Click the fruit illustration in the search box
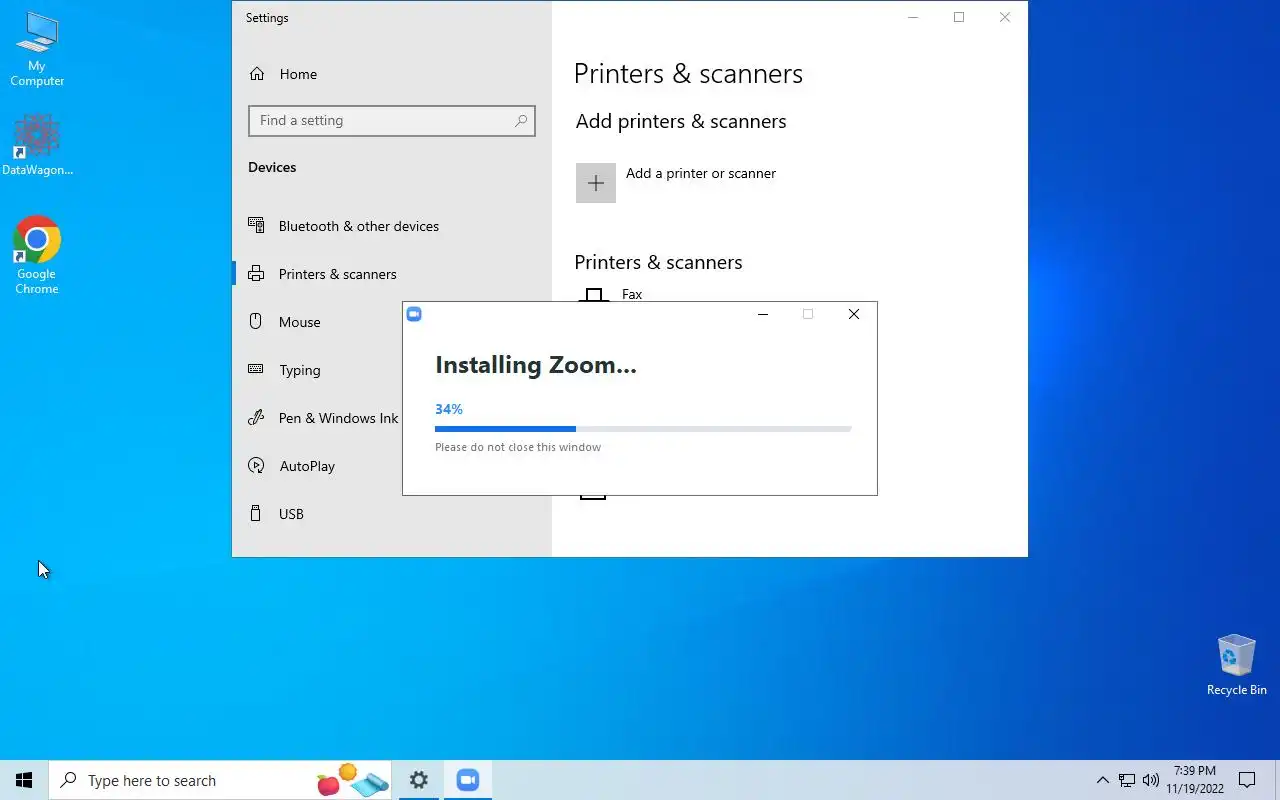This screenshot has width=1280, height=800. (352, 780)
